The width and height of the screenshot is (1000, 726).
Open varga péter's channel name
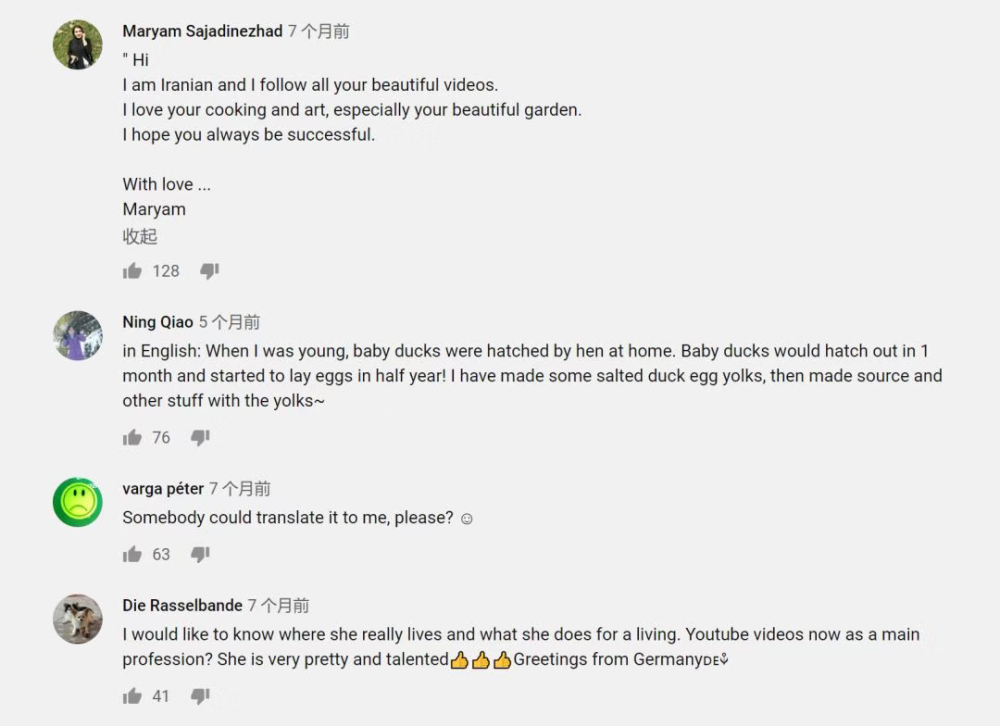click(x=163, y=489)
